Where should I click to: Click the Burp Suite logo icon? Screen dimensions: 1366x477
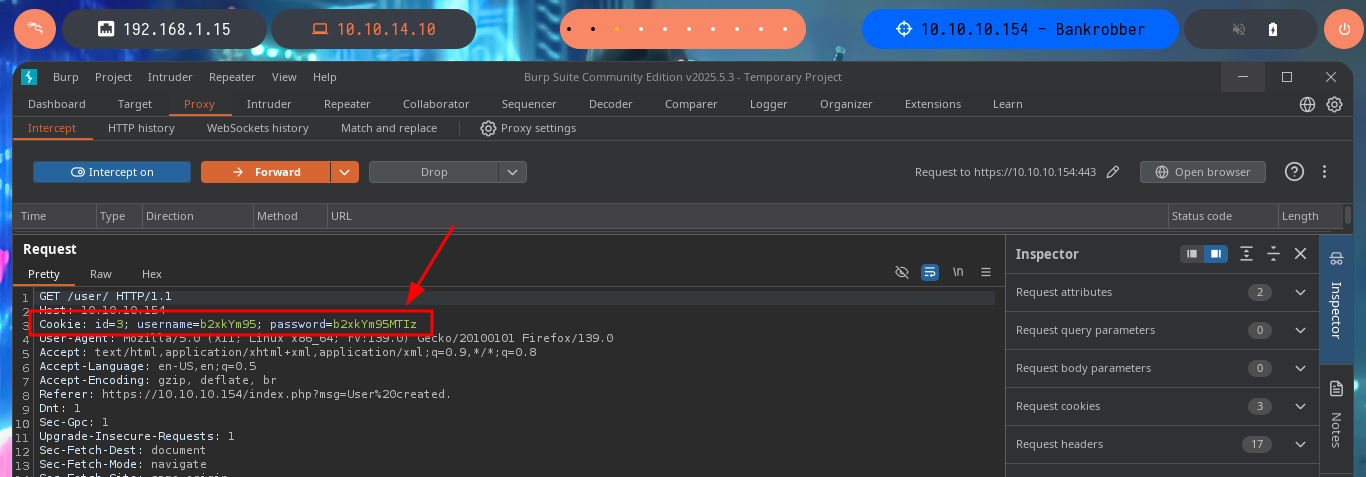[x=29, y=77]
